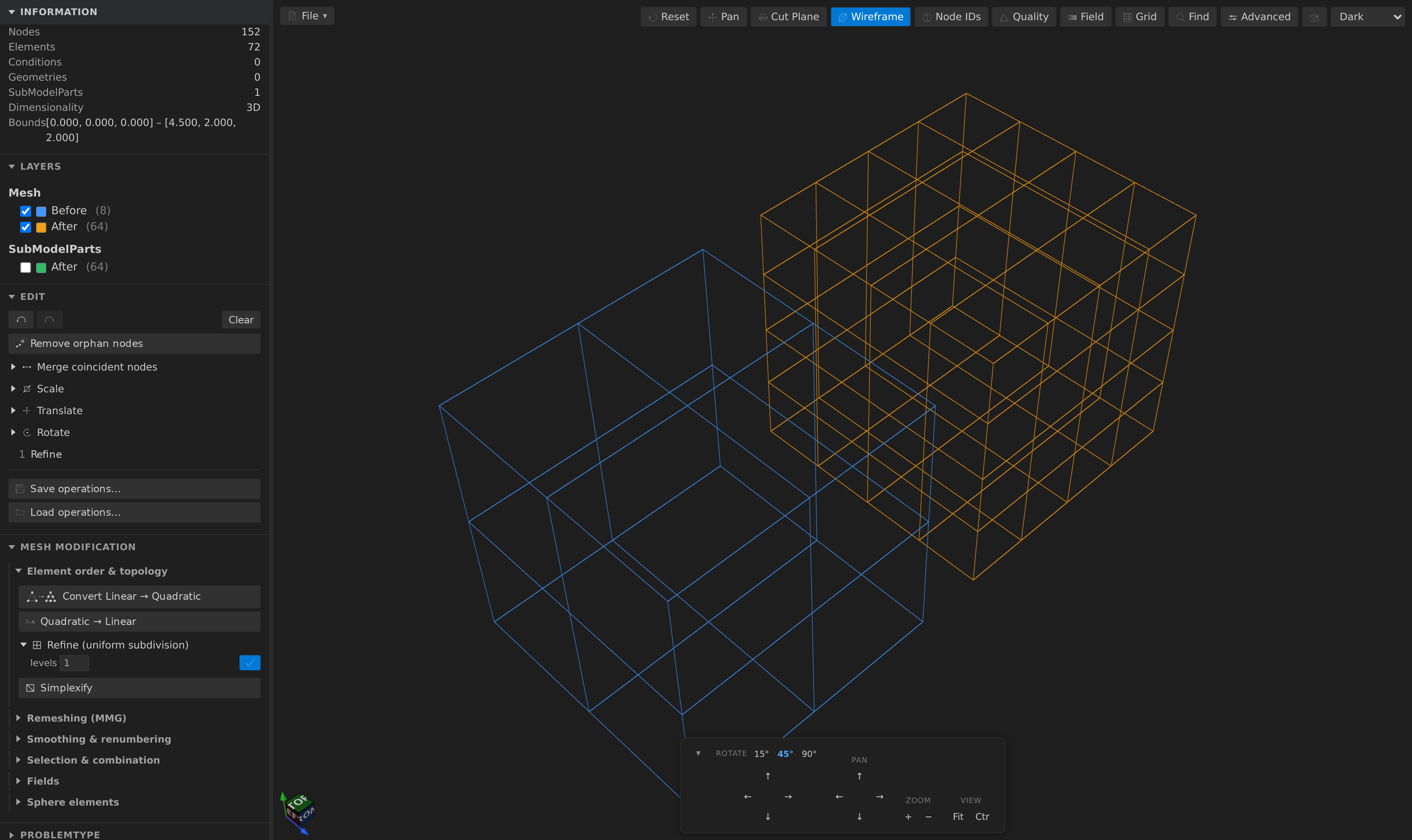
Task: Pan view up with the arrow
Action: [x=859, y=776]
